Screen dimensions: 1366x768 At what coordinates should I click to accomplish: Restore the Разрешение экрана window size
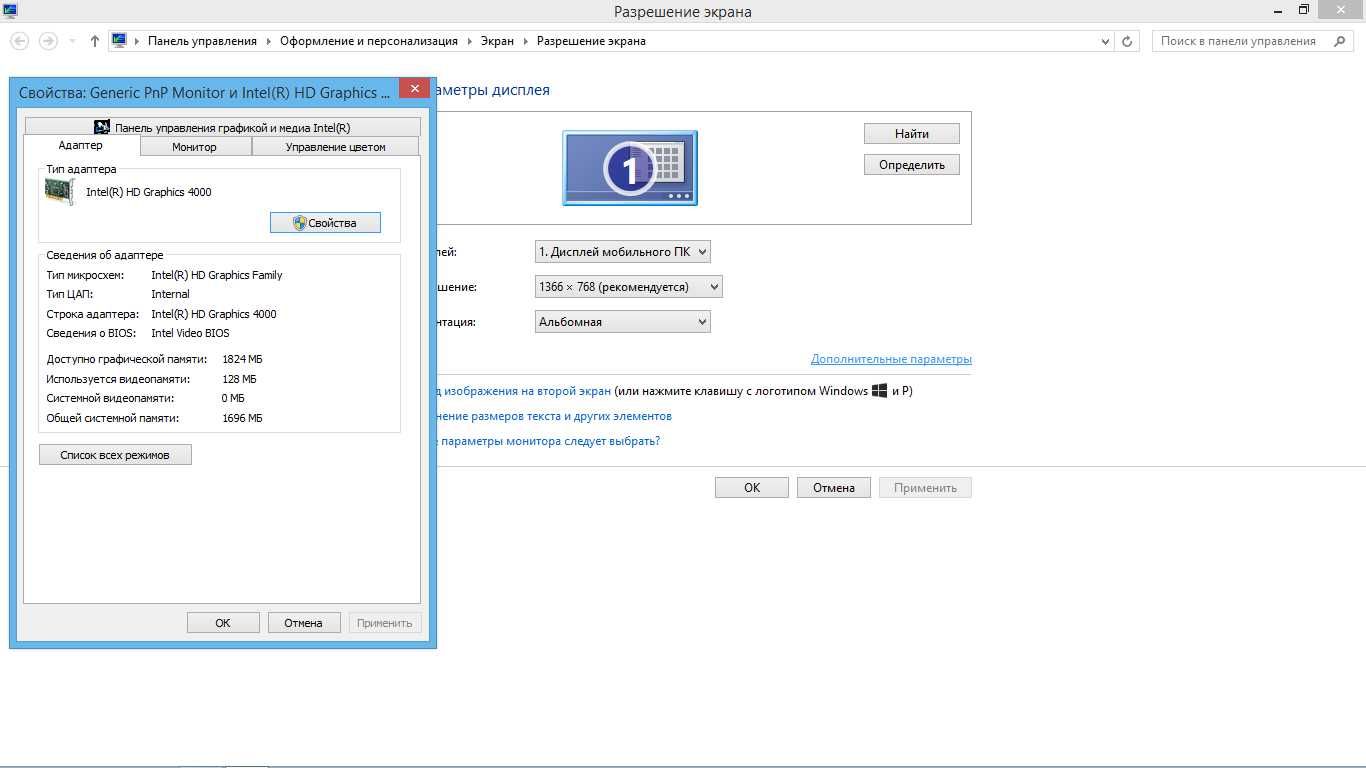pos(1303,10)
